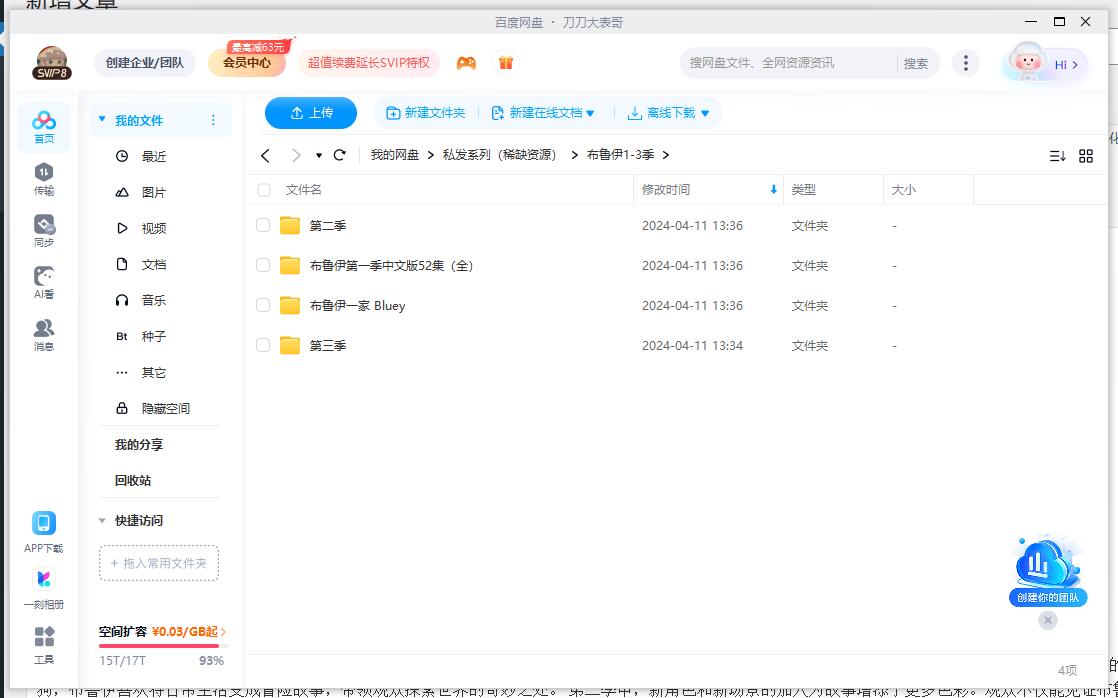Open the 离线下载 dropdown

pyautogui.click(x=670, y=112)
